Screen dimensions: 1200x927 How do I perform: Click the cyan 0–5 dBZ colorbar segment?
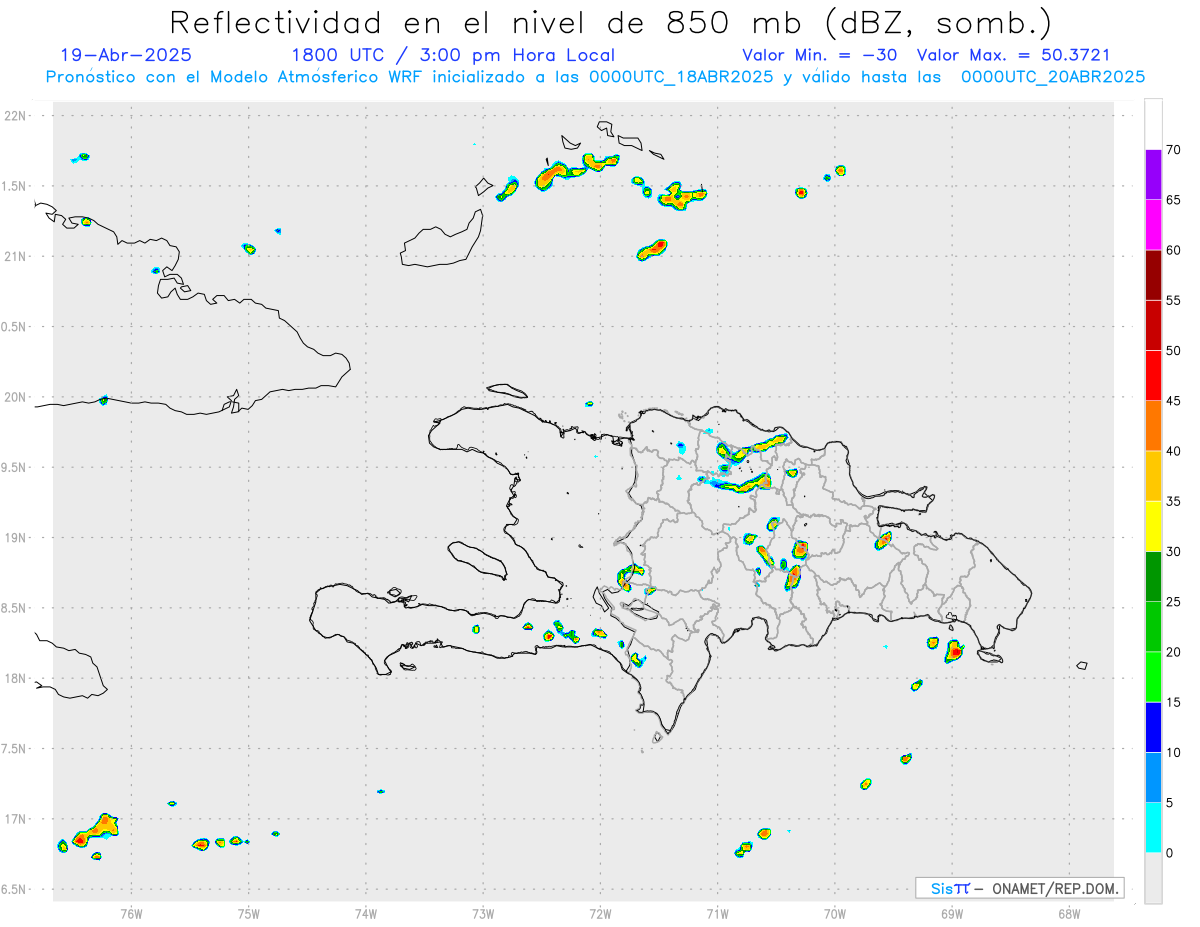pos(1153,828)
